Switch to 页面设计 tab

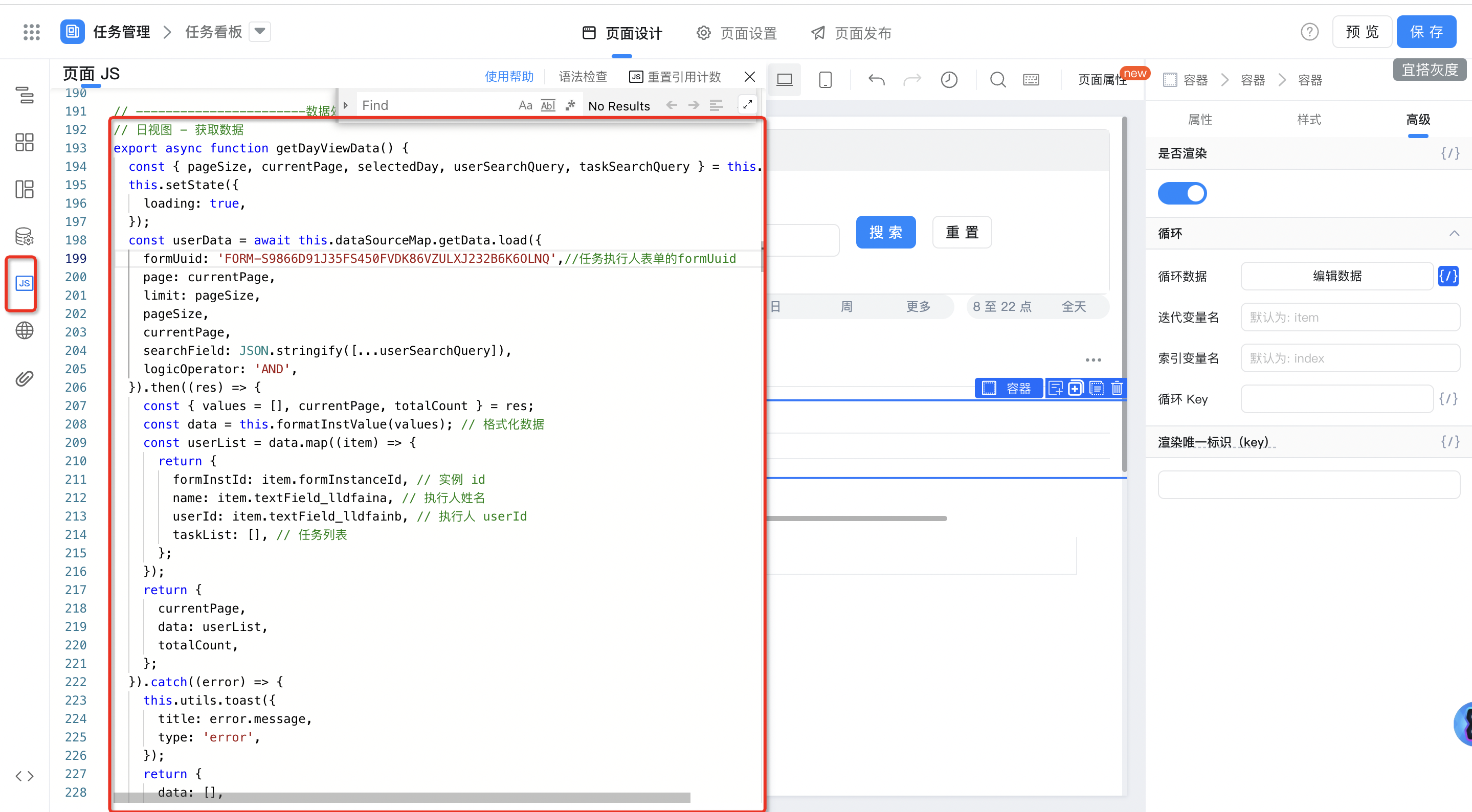pos(622,33)
